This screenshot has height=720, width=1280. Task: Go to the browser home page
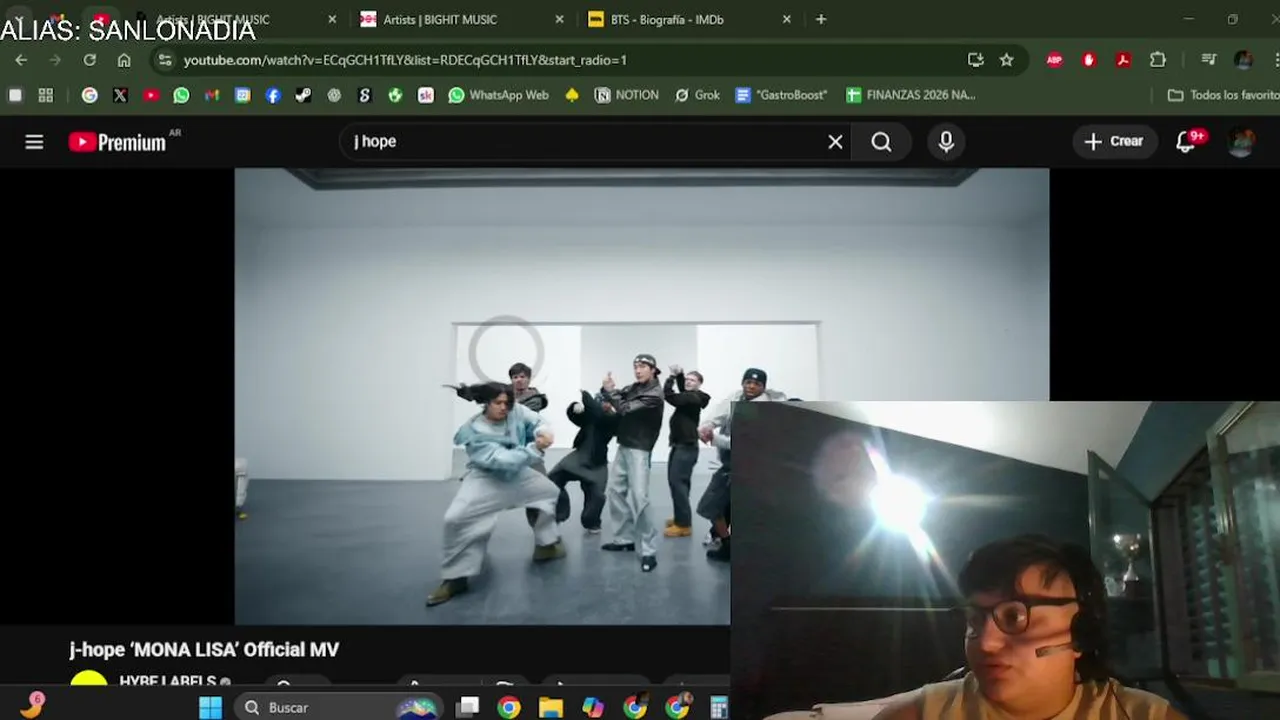coord(124,60)
